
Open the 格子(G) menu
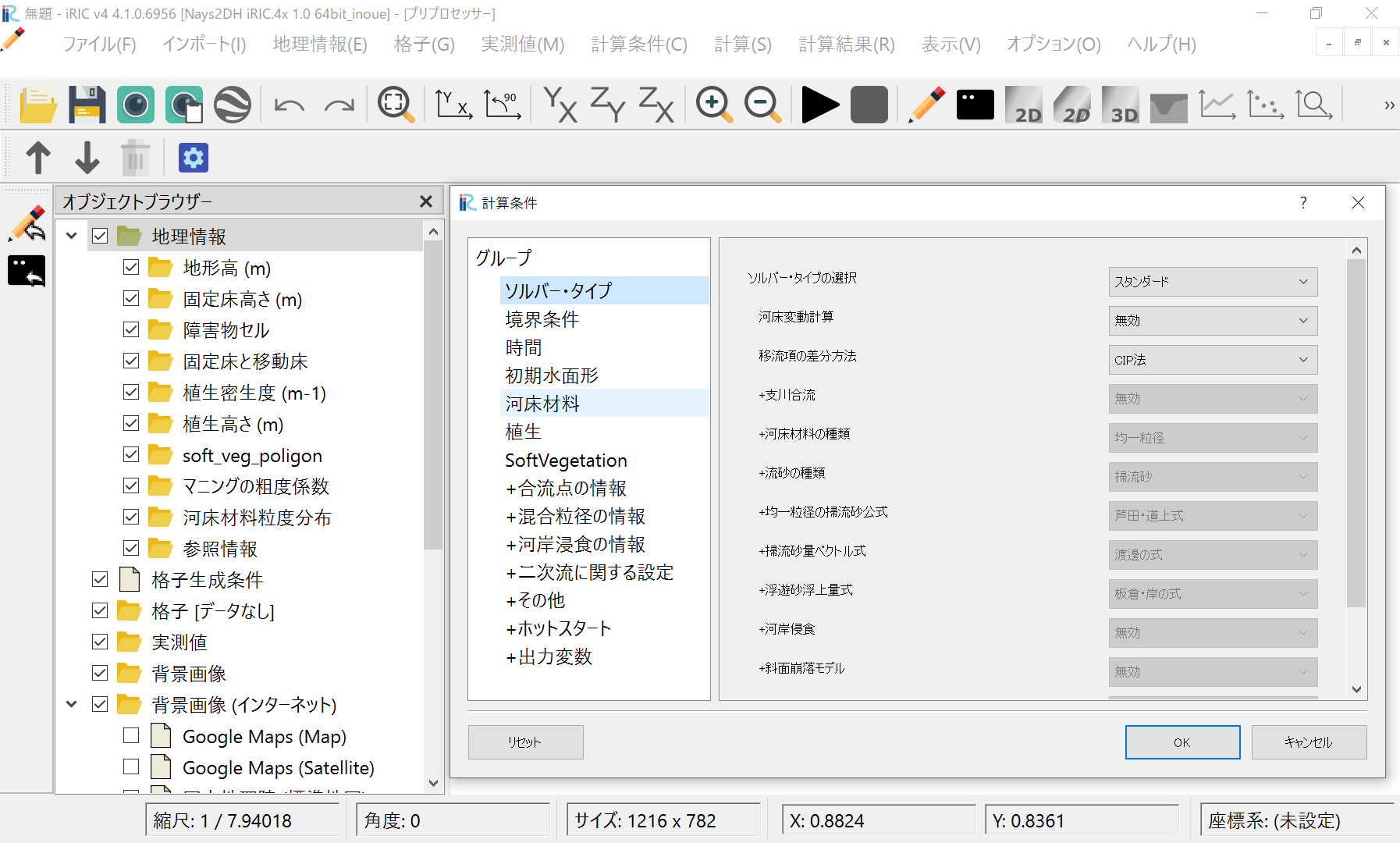[425, 44]
